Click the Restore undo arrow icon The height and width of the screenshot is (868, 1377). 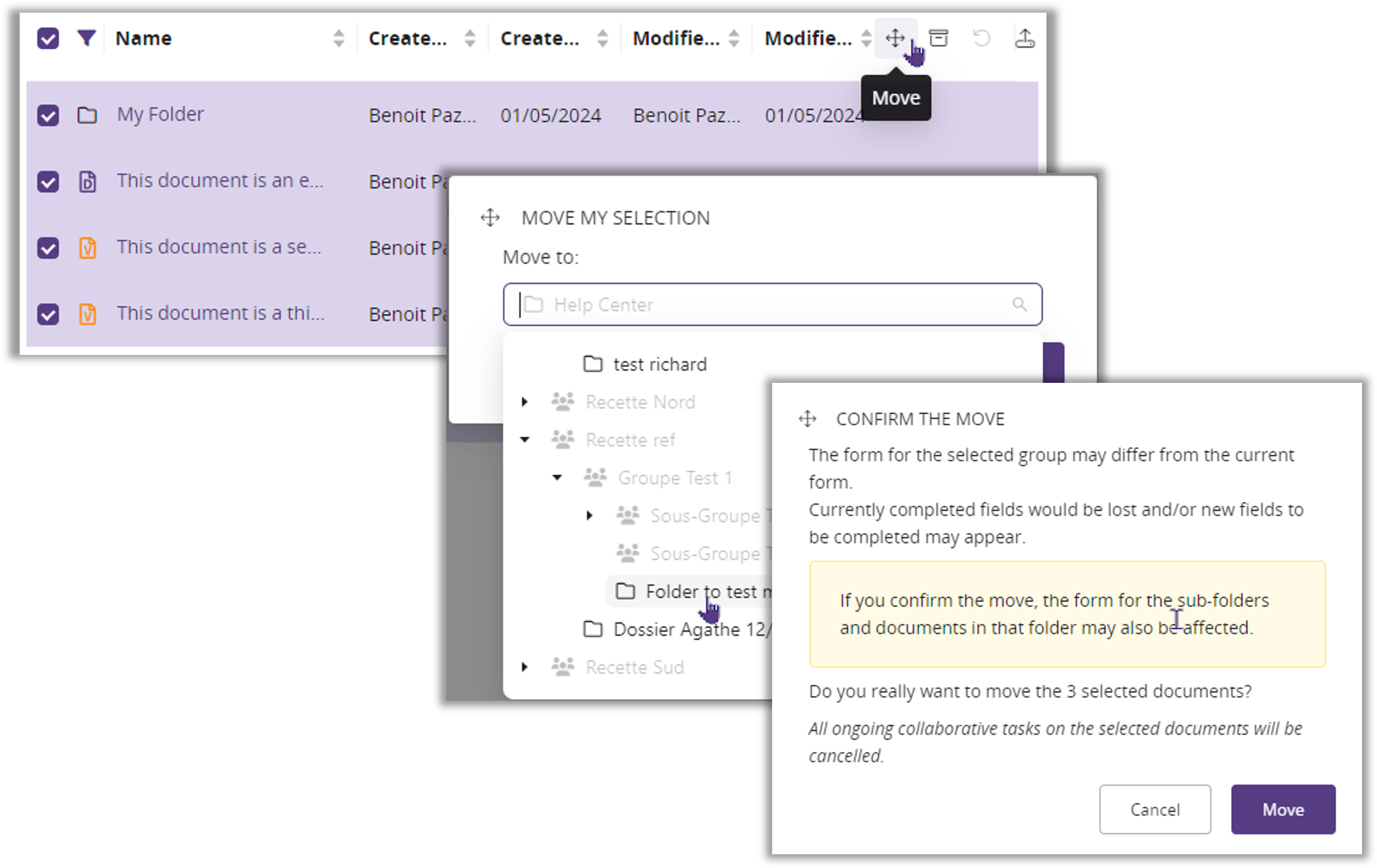pos(981,38)
